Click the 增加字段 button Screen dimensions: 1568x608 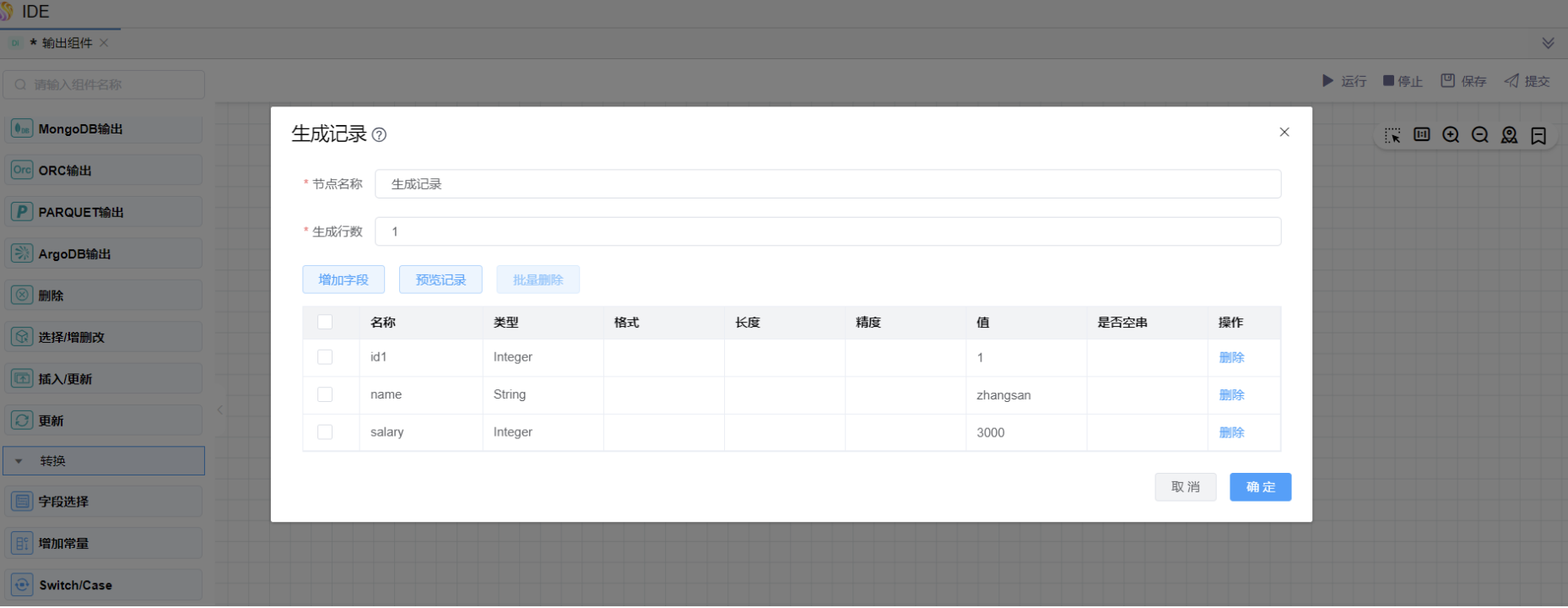pyautogui.click(x=343, y=280)
